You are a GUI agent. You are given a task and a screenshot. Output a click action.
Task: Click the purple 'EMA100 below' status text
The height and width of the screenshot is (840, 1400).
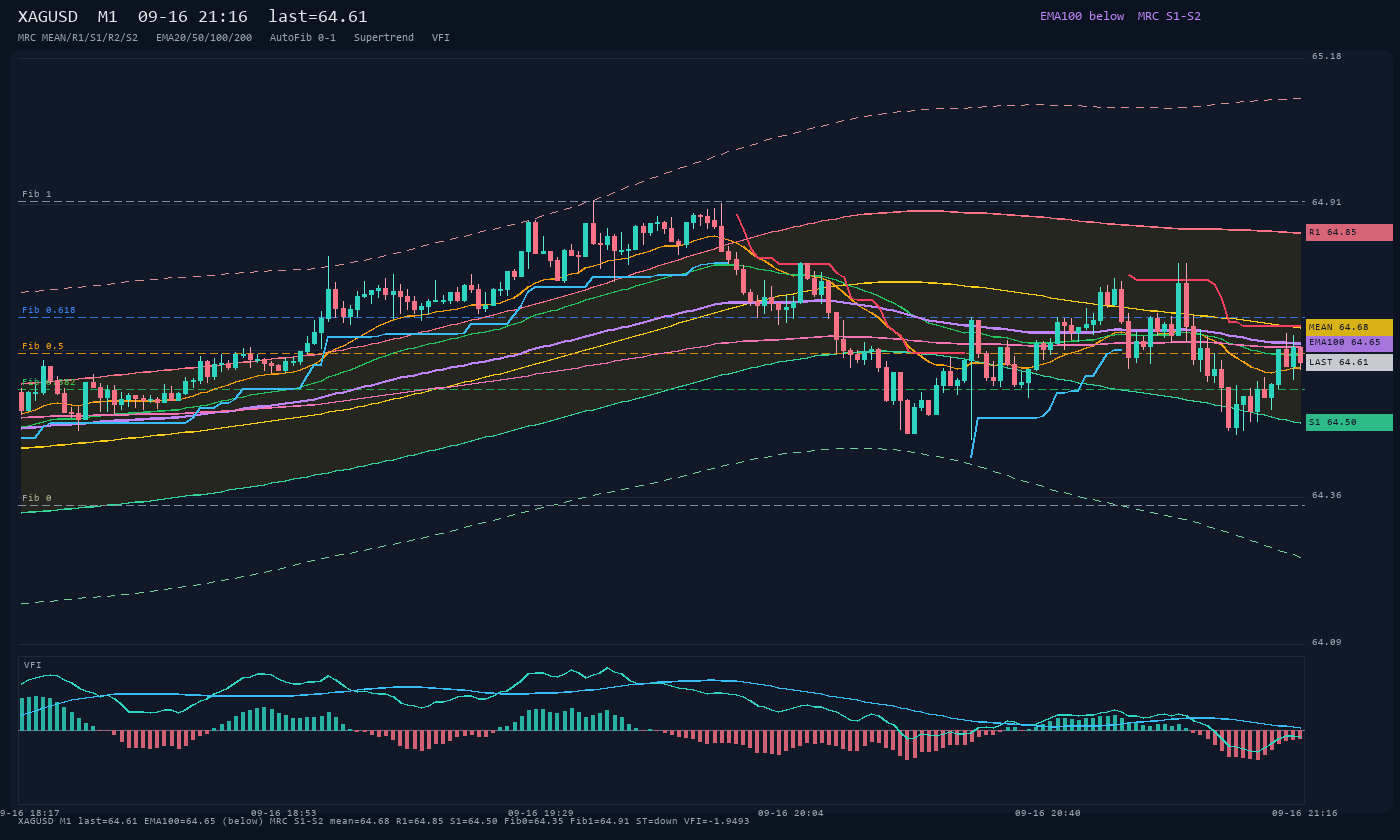click(x=1082, y=16)
